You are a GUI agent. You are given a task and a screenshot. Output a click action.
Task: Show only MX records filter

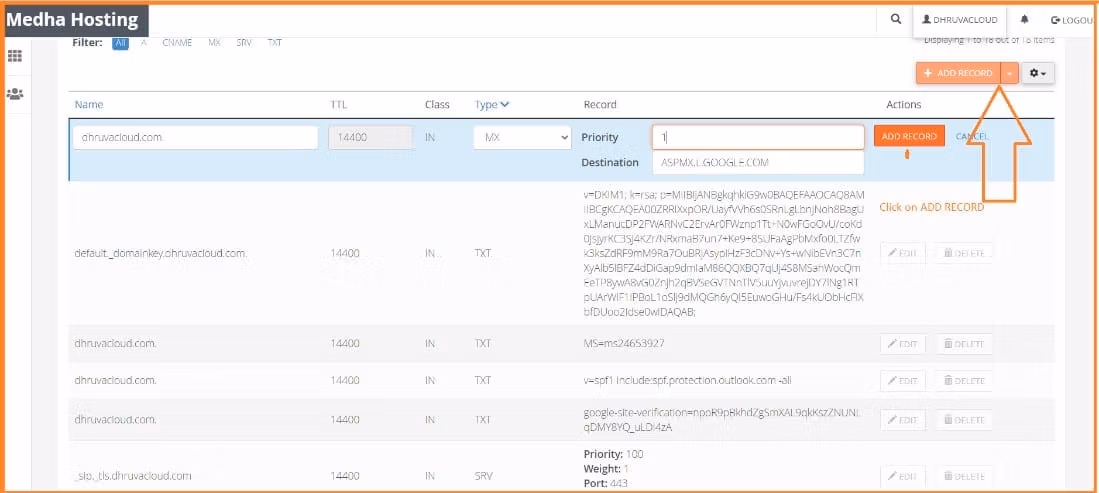click(214, 43)
